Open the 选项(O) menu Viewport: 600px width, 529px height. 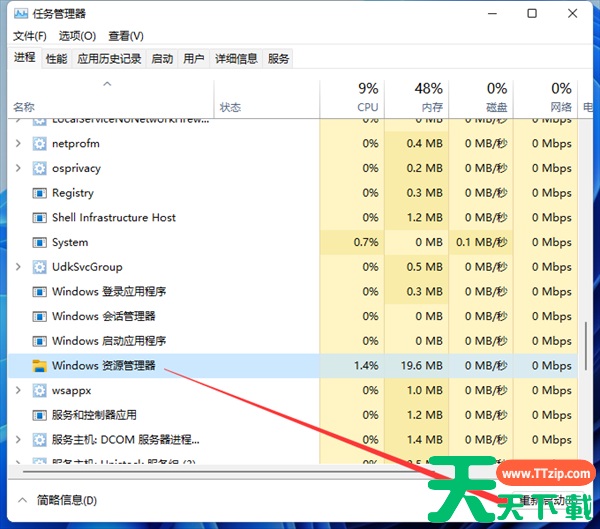coord(77,36)
